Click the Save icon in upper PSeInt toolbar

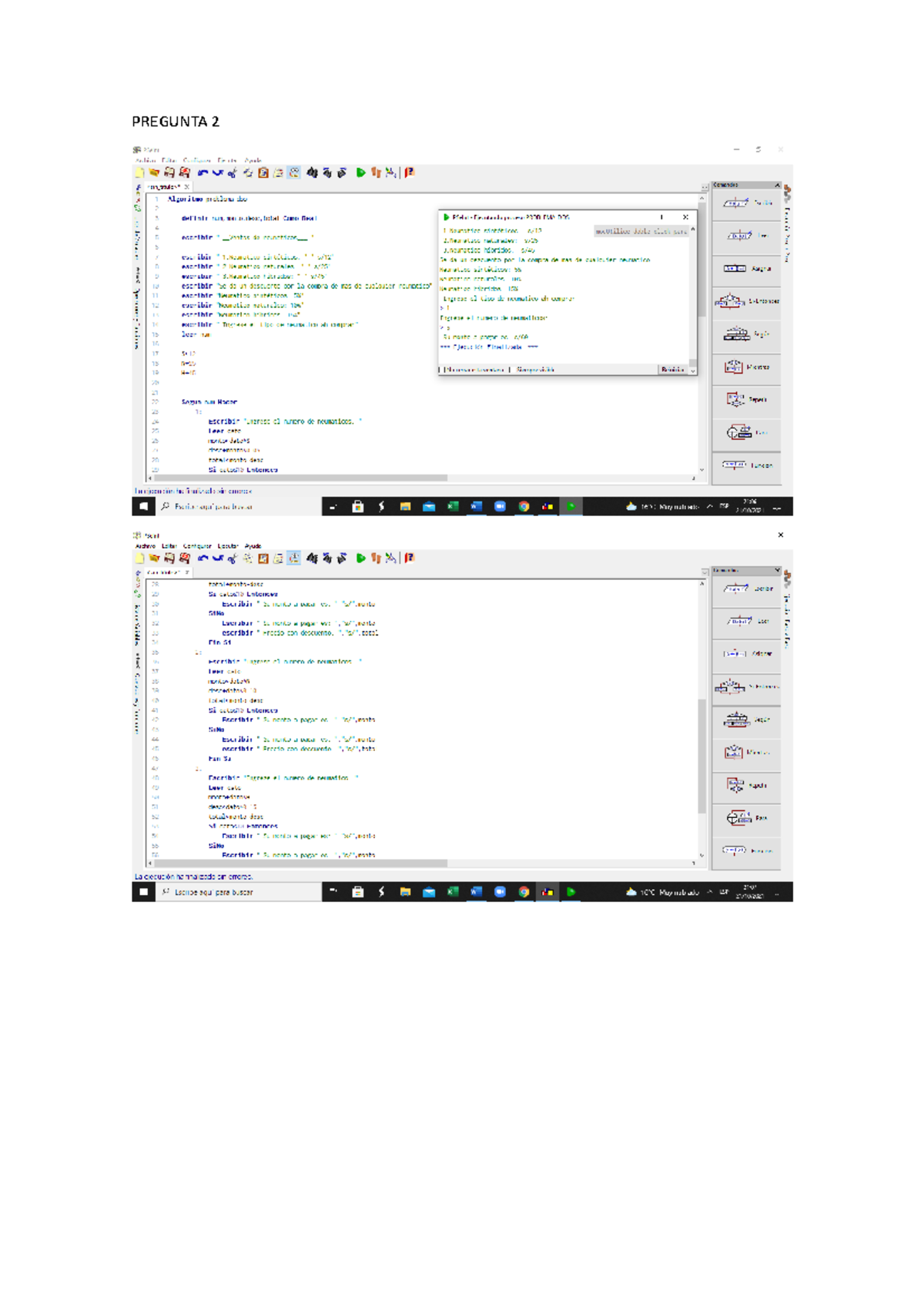click(169, 173)
